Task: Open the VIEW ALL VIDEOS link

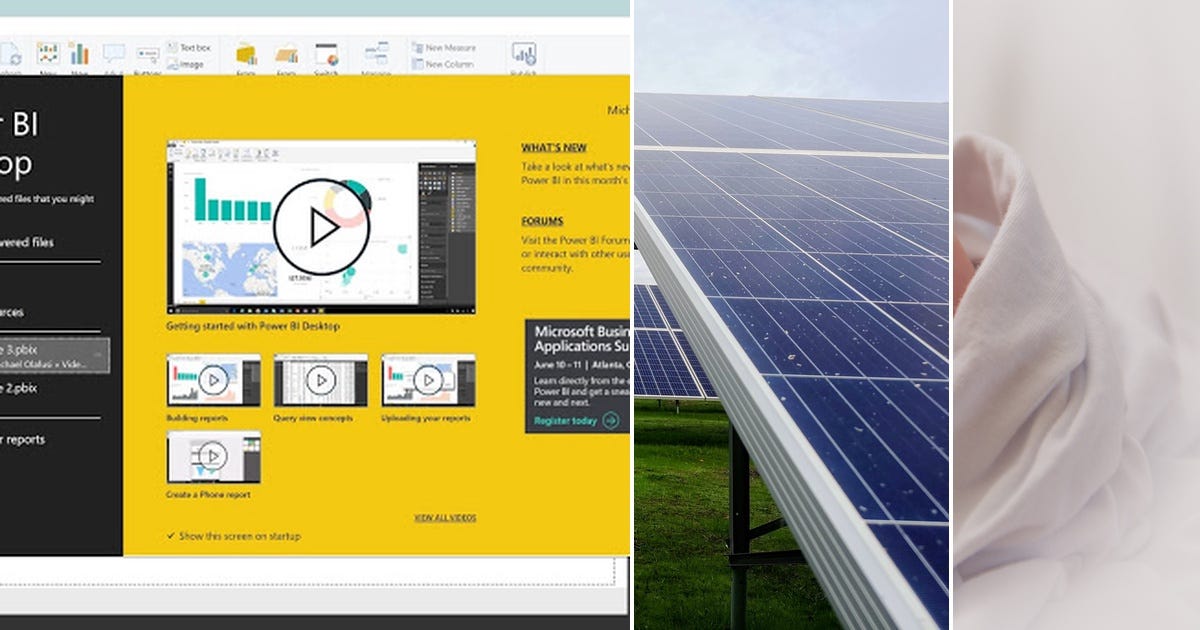Action: point(445,516)
